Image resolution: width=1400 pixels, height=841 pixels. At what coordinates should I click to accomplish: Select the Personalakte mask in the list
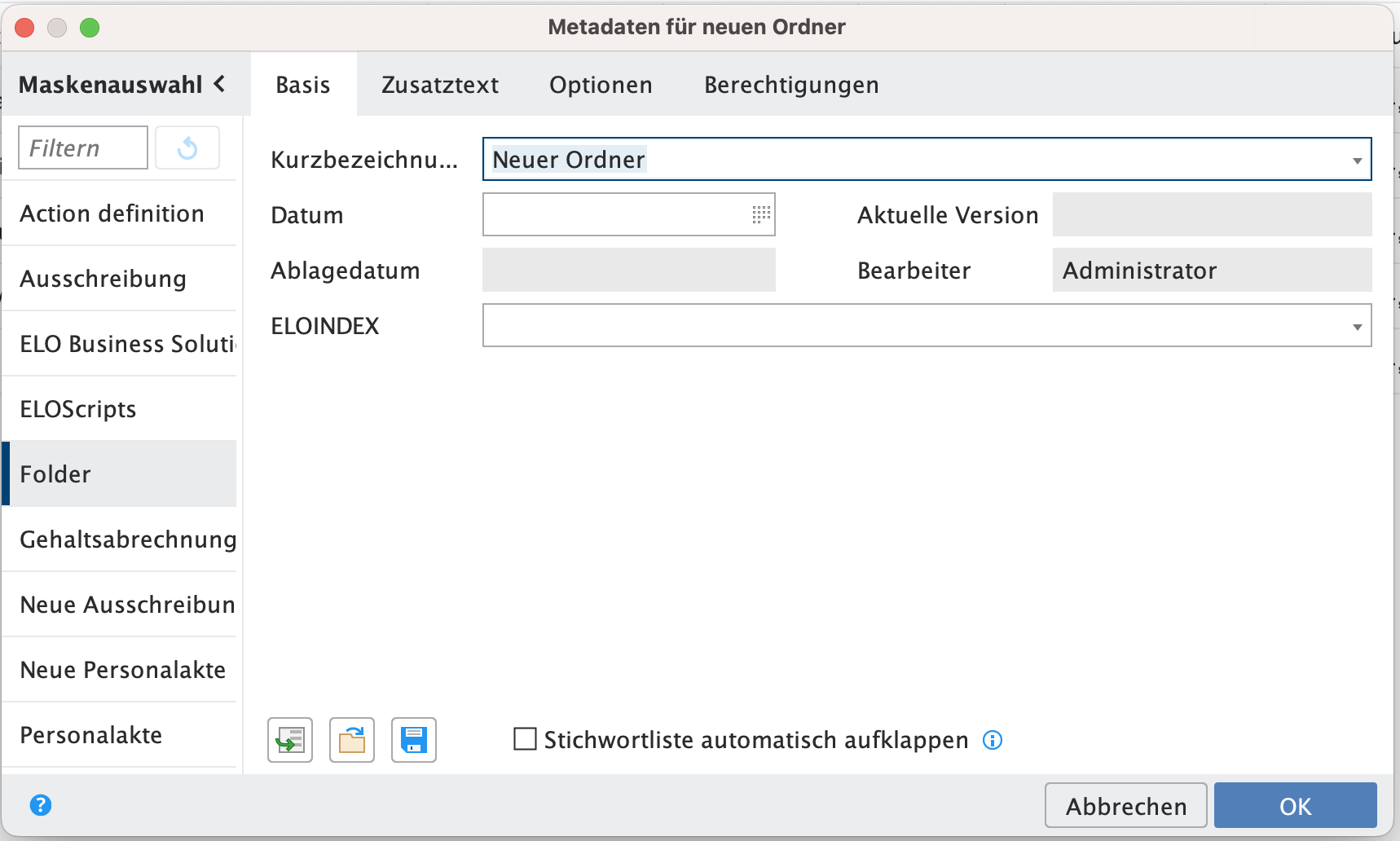(x=91, y=735)
